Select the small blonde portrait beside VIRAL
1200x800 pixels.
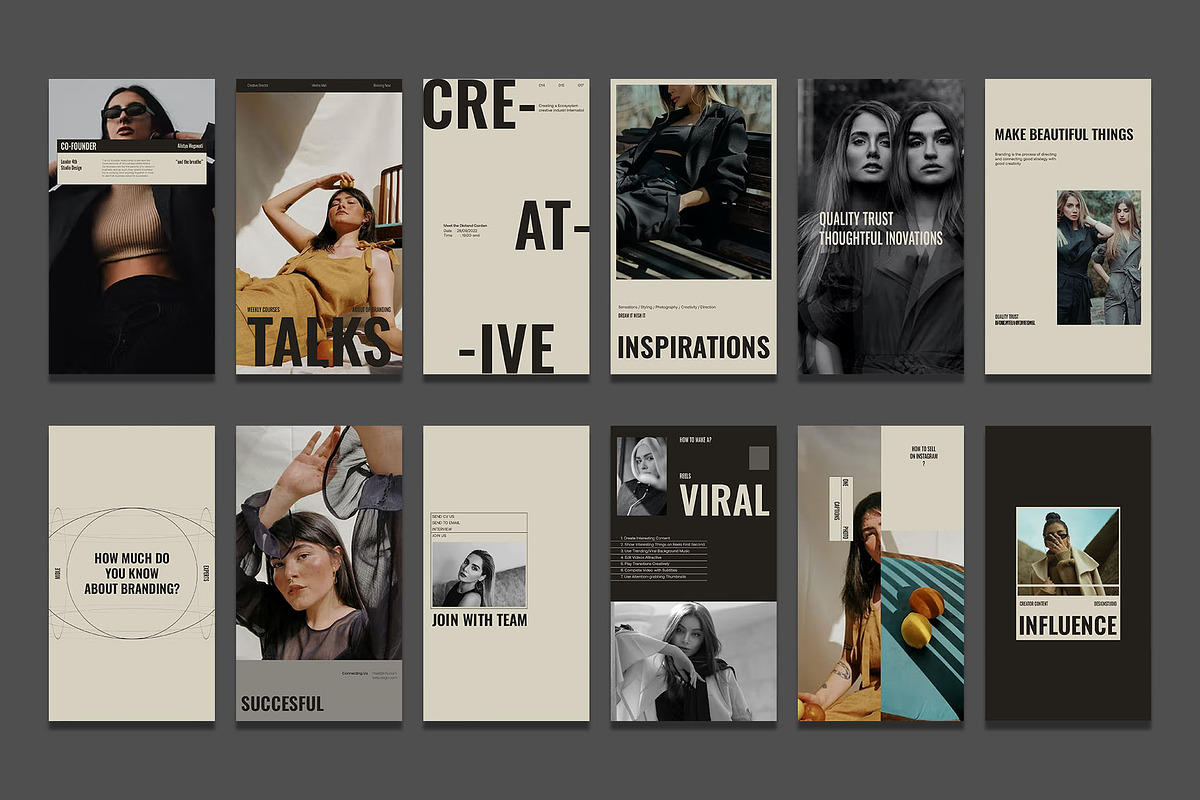point(642,476)
